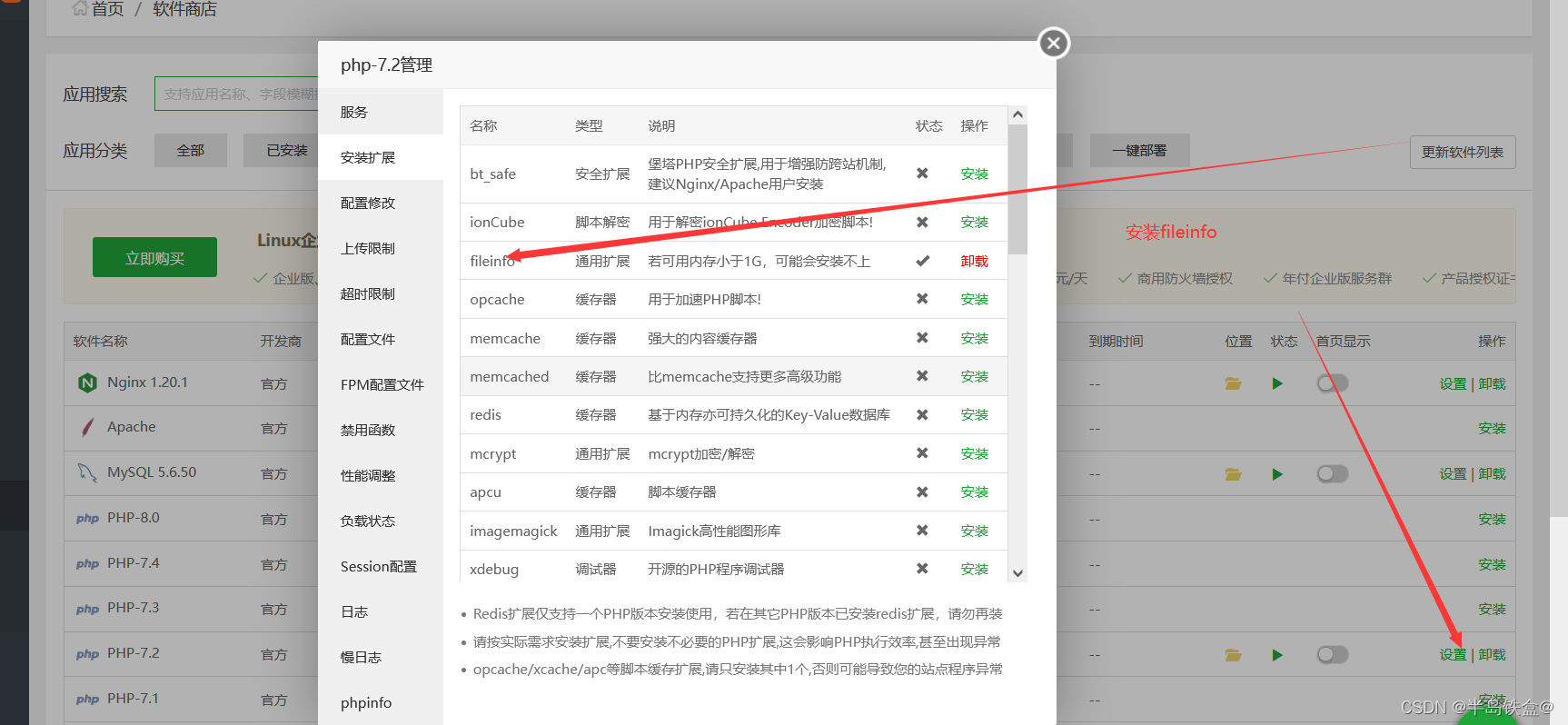The image size is (1568, 725).
Task: Click the extension list scrollbar thumb
Action: pyautogui.click(x=1018, y=189)
